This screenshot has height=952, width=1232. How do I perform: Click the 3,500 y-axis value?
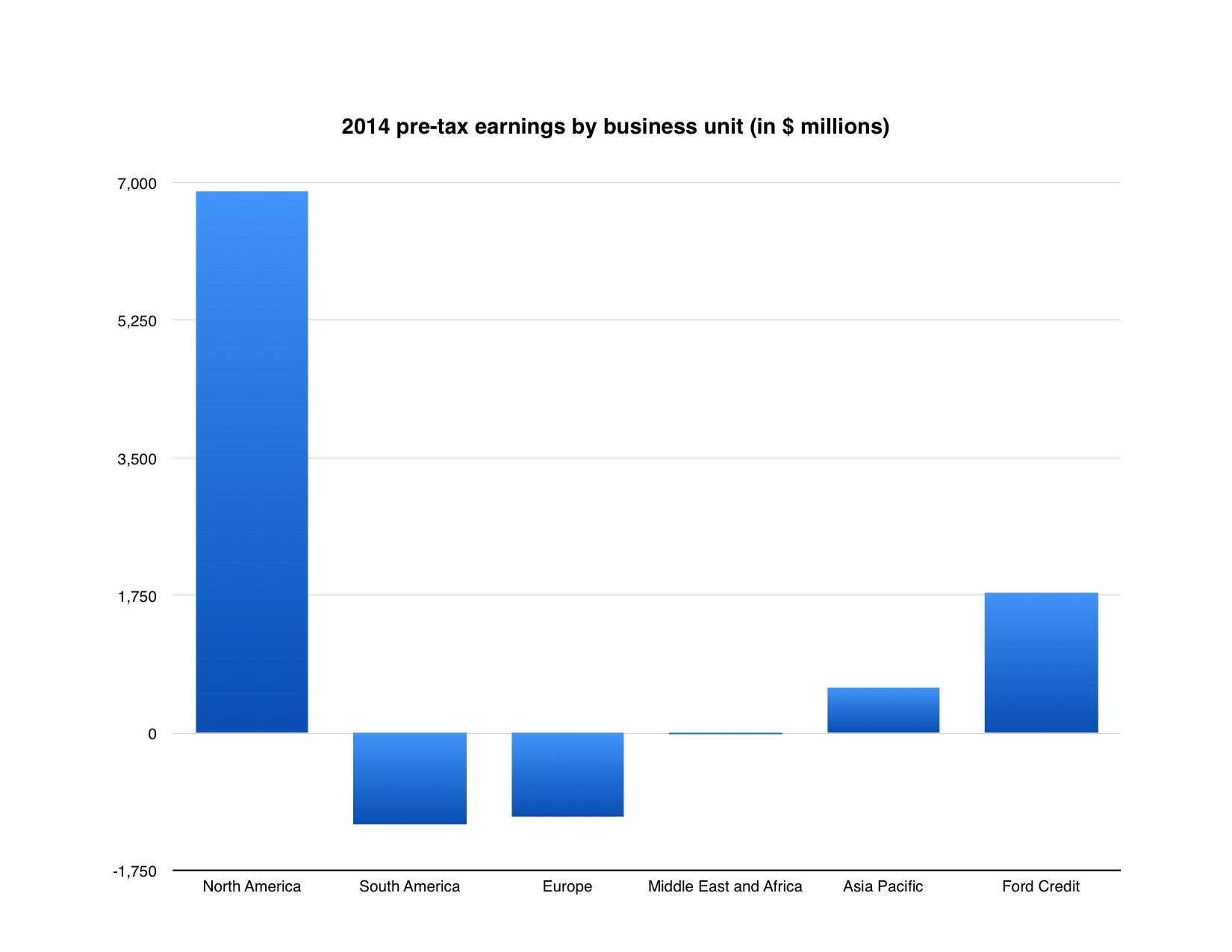(137, 459)
